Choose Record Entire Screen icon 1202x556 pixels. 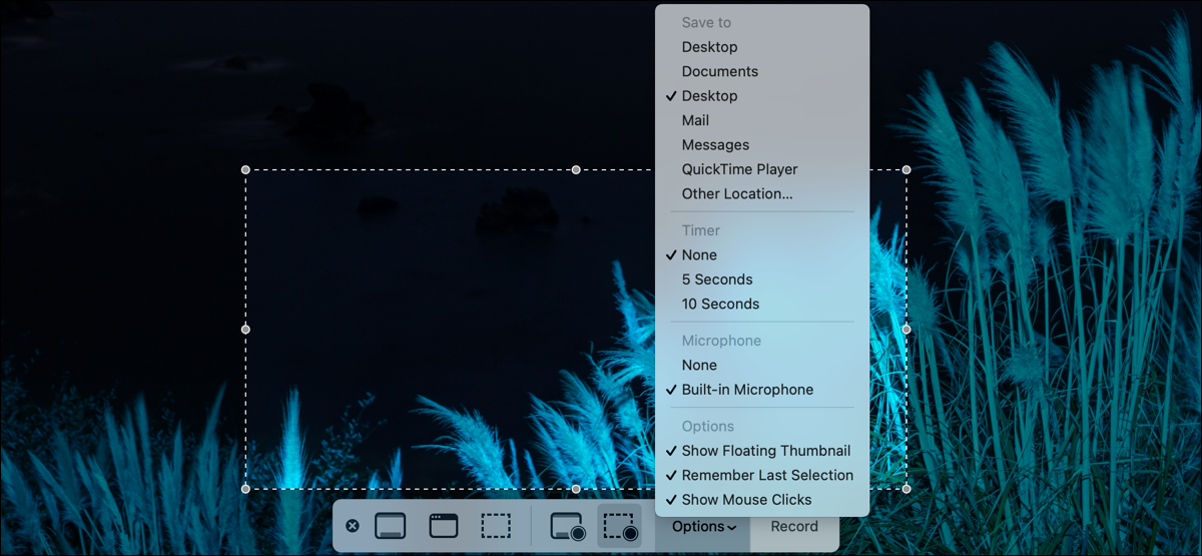pos(567,526)
